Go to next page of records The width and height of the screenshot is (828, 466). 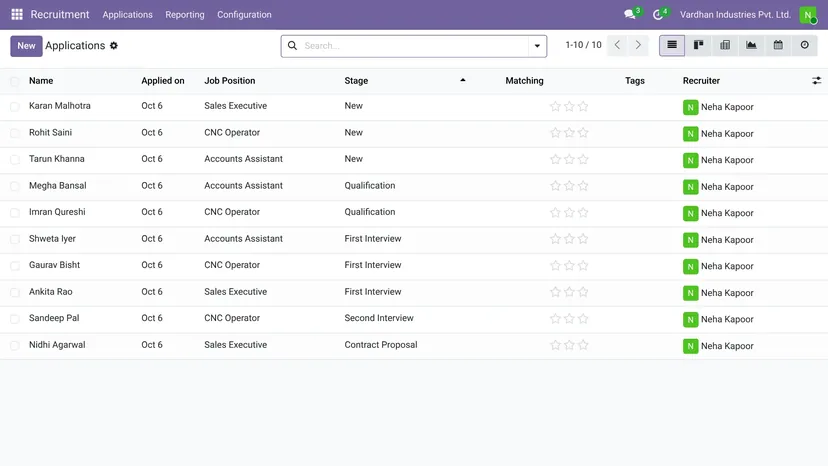[638, 45]
